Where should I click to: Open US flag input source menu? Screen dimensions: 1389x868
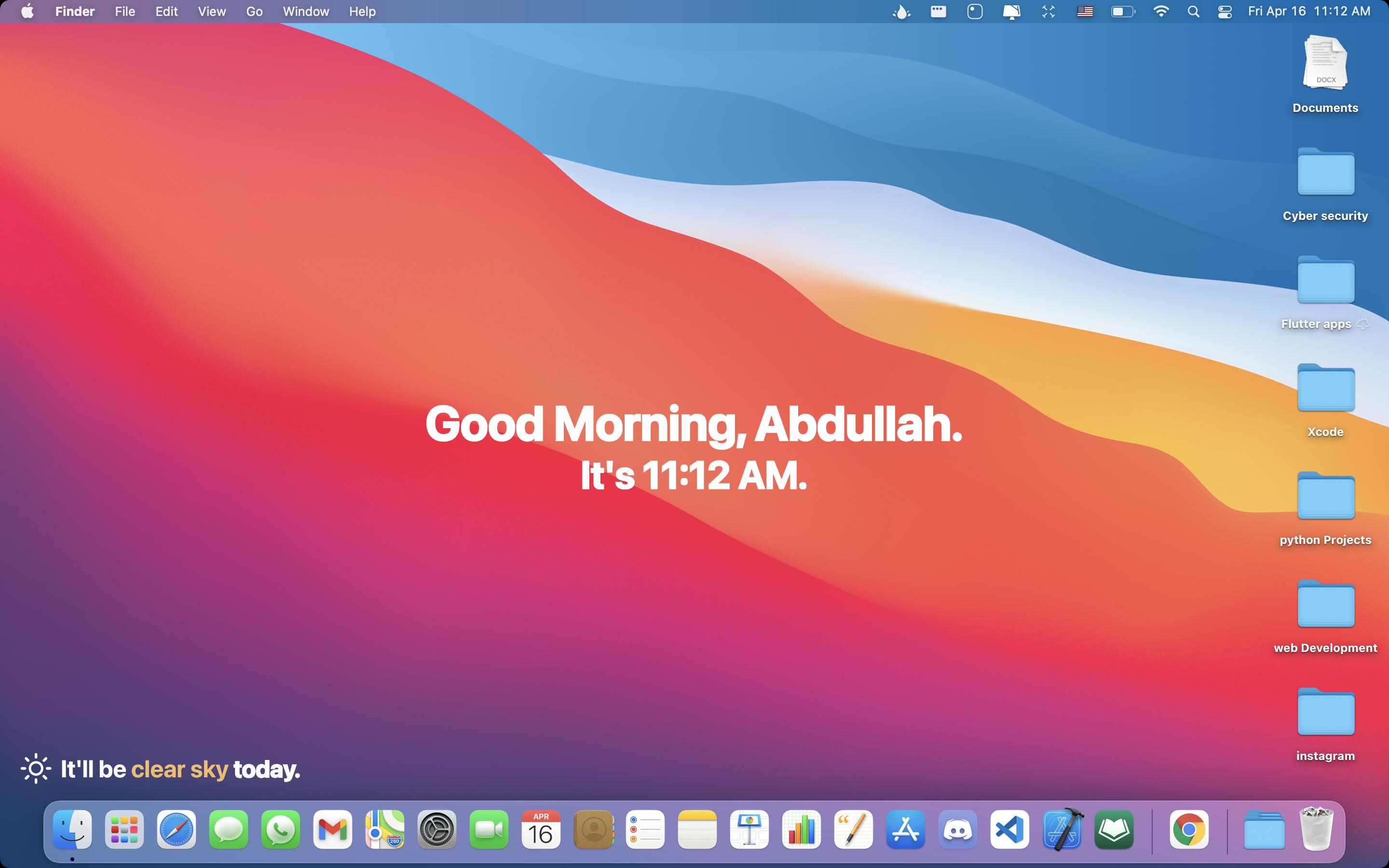click(1085, 12)
